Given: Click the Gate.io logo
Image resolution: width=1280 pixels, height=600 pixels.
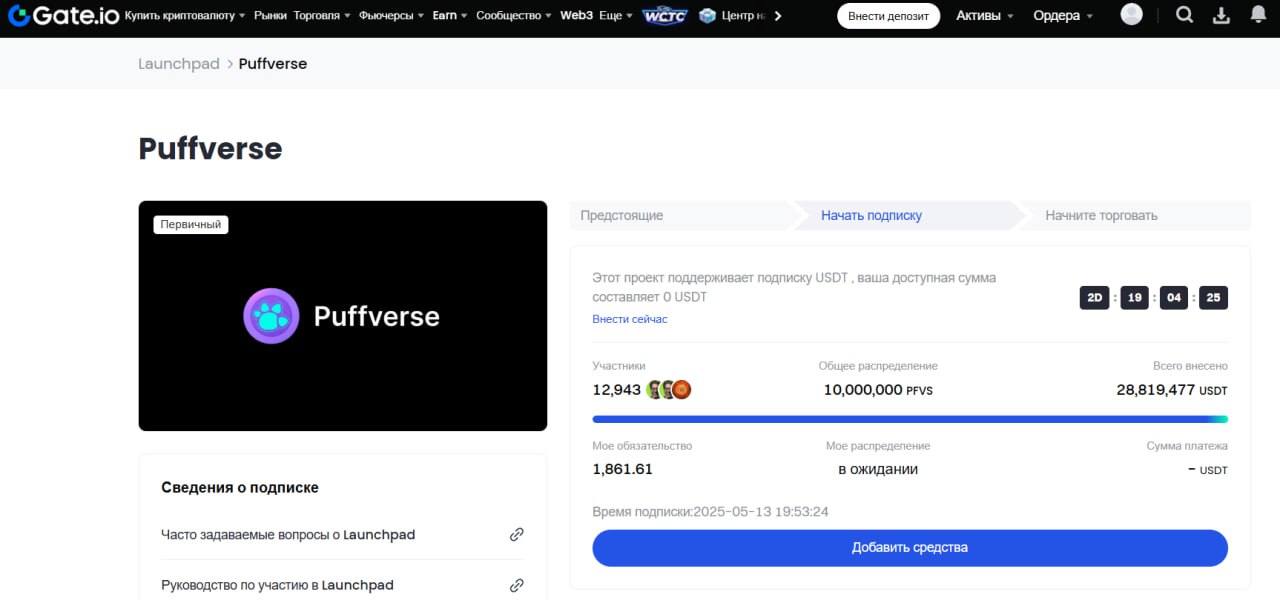Looking at the screenshot, I should (x=63, y=16).
